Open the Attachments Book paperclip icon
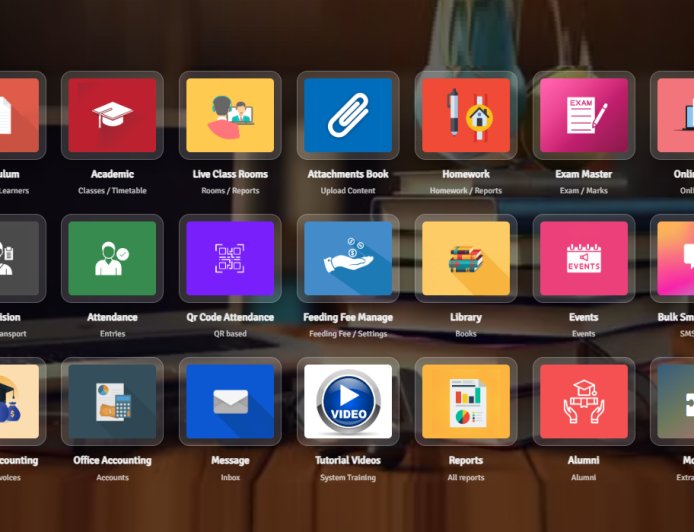694x532 pixels. 348,115
